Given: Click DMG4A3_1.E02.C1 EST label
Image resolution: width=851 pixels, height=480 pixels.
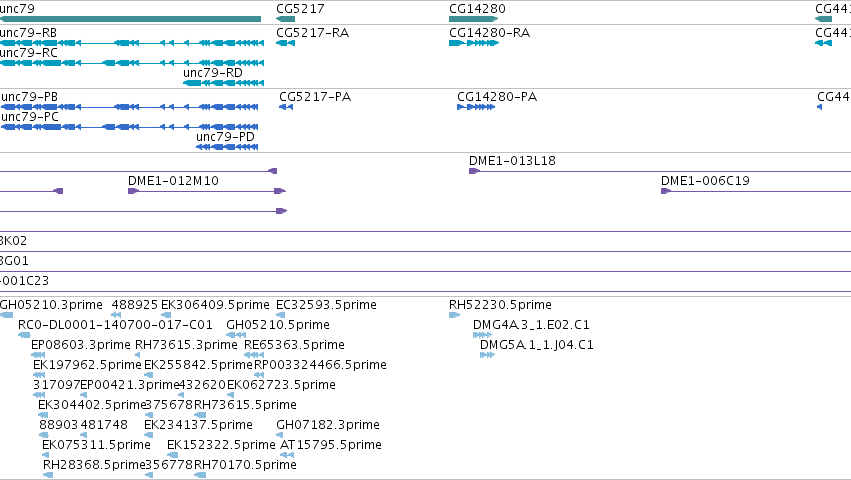Looking at the screenshot, I should tap(531, 325).
